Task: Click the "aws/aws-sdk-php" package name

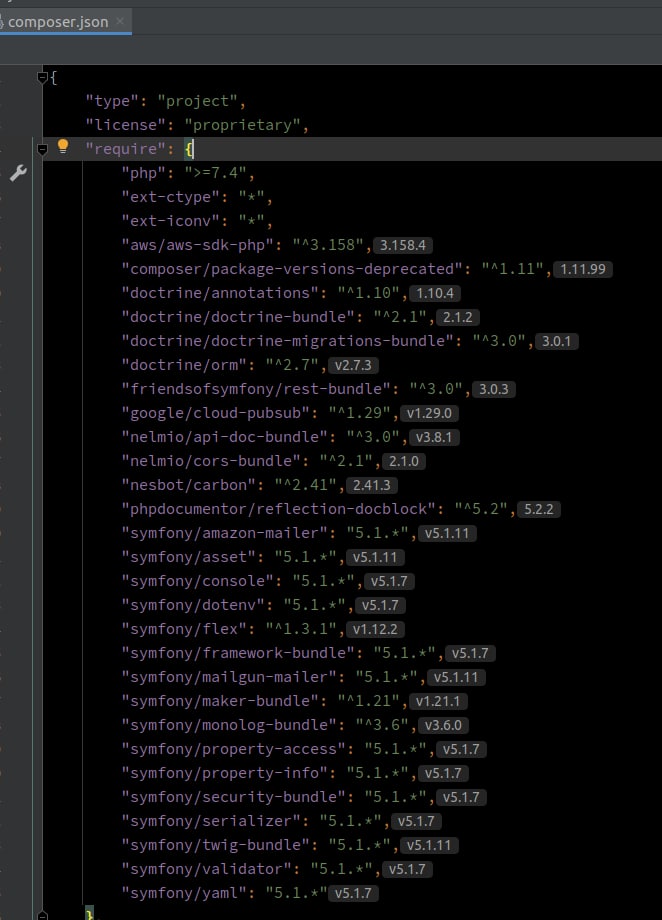Action: tap(198, 245)
